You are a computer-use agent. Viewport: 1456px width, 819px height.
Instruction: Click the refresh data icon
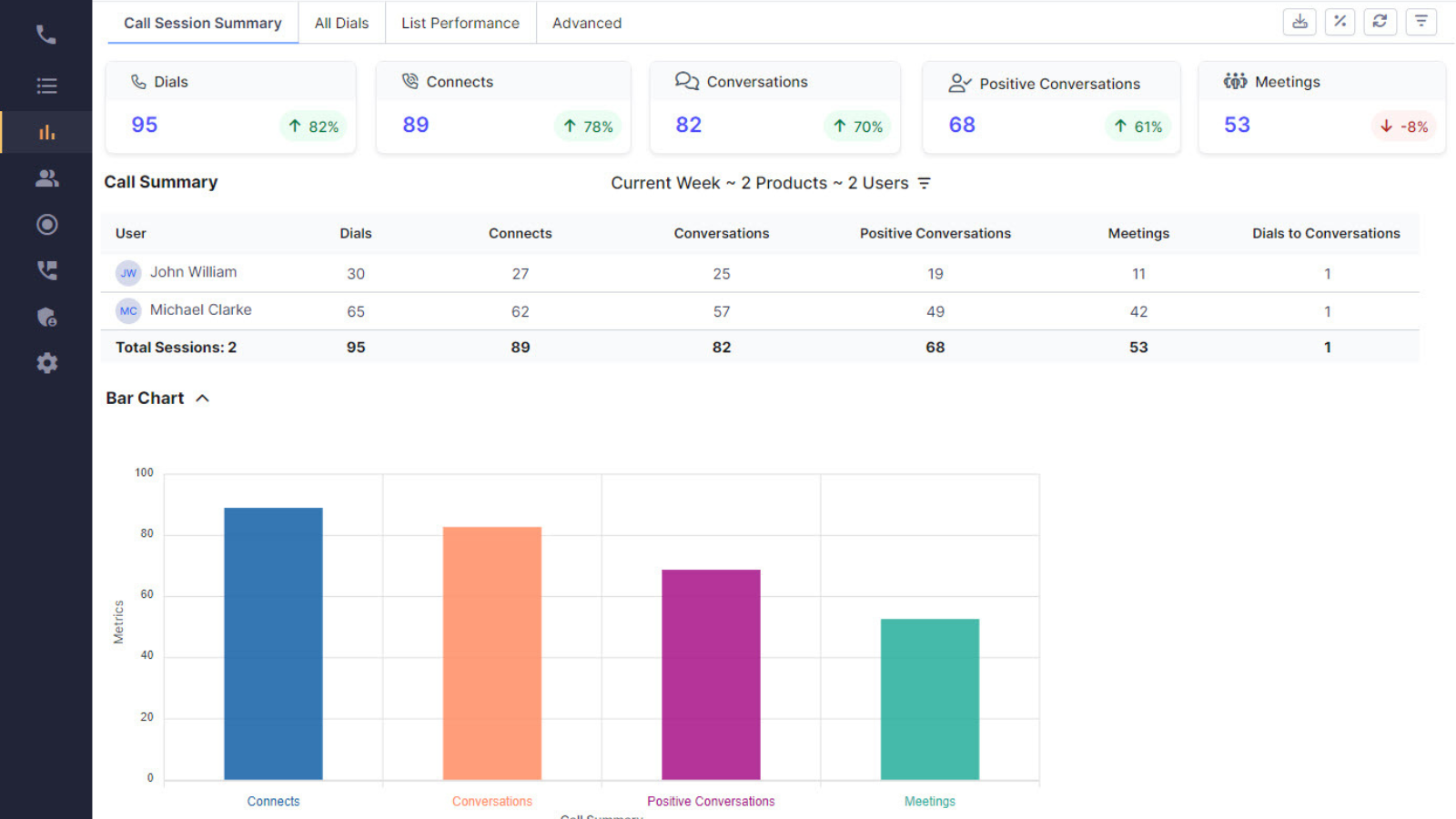coord(1380,22)
